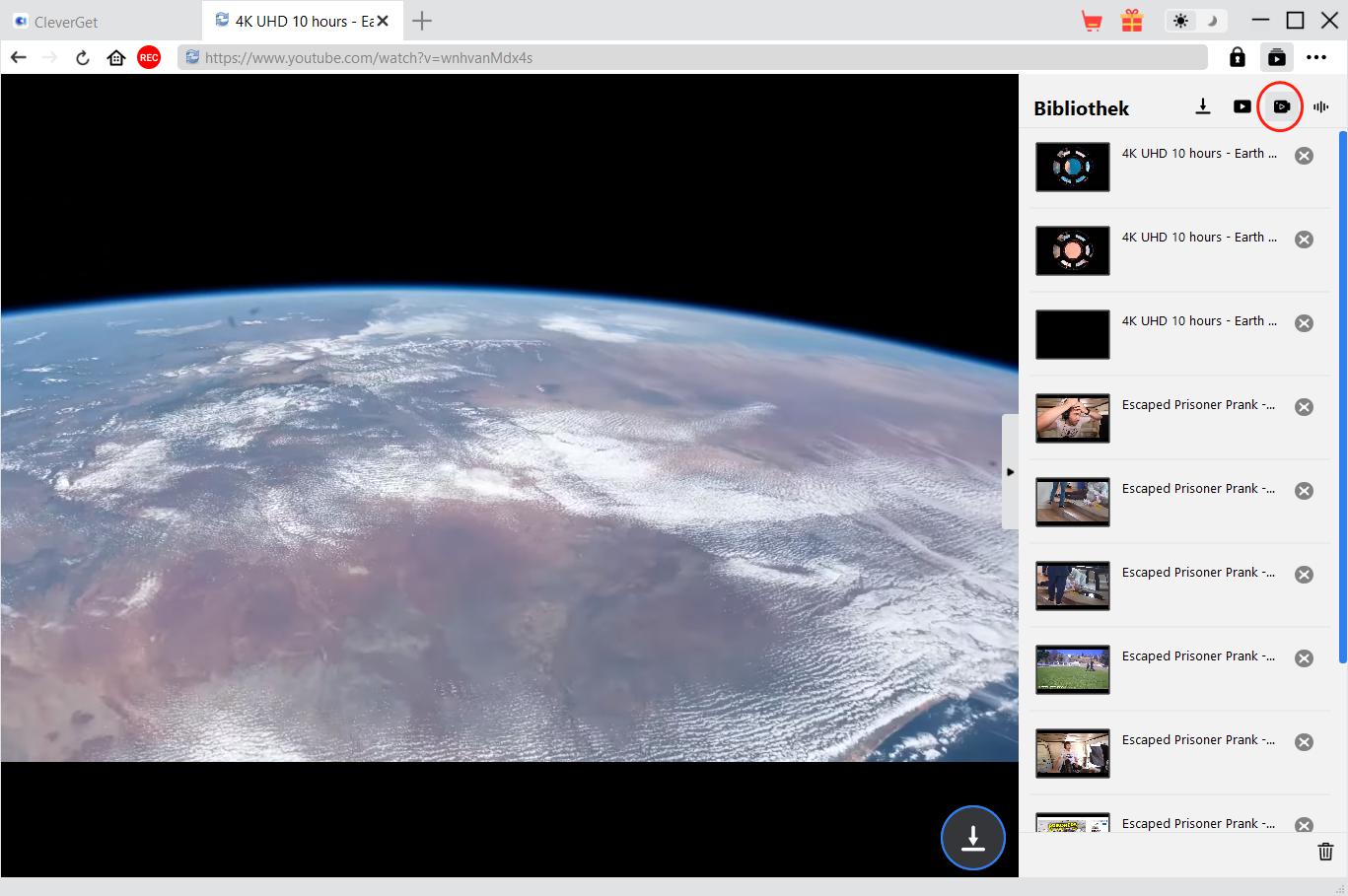Click the red REC record button
This screenshot has height=896, width=1348.
pyautogui.click(x=149, y=58)
